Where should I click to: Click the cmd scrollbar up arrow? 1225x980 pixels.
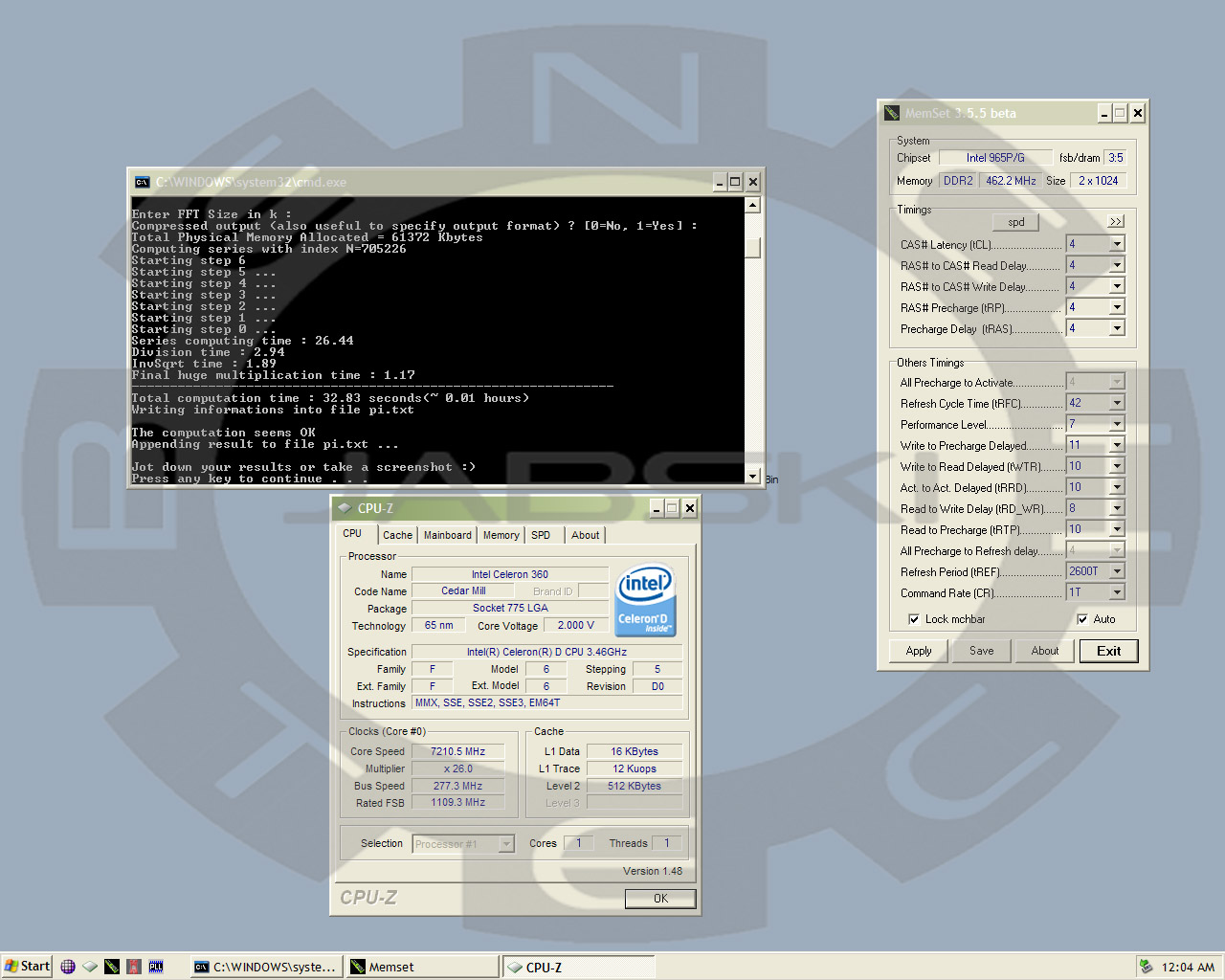pyautogui.click(x=753, y=205)
